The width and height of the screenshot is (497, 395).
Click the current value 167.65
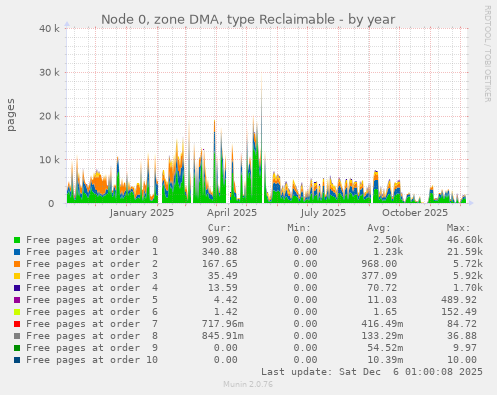(x=220, y=264)
